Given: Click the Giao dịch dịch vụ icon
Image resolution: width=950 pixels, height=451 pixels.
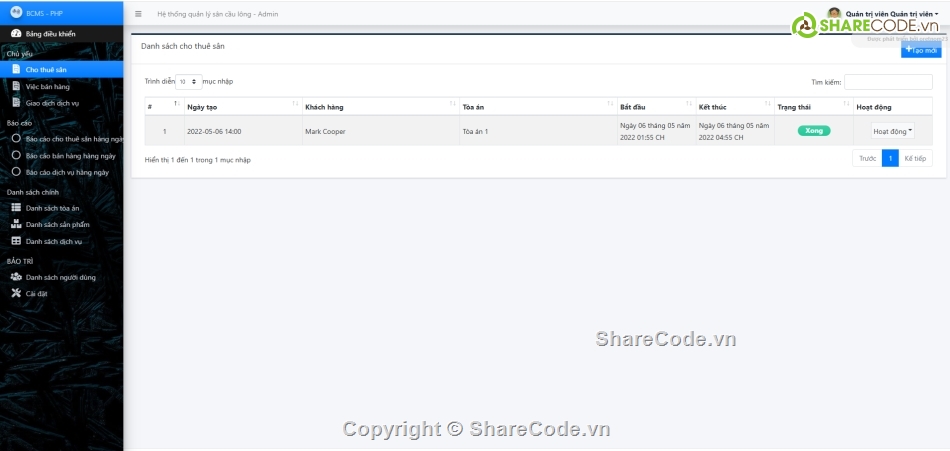Looking at the screenshot, I should [15, 102].
